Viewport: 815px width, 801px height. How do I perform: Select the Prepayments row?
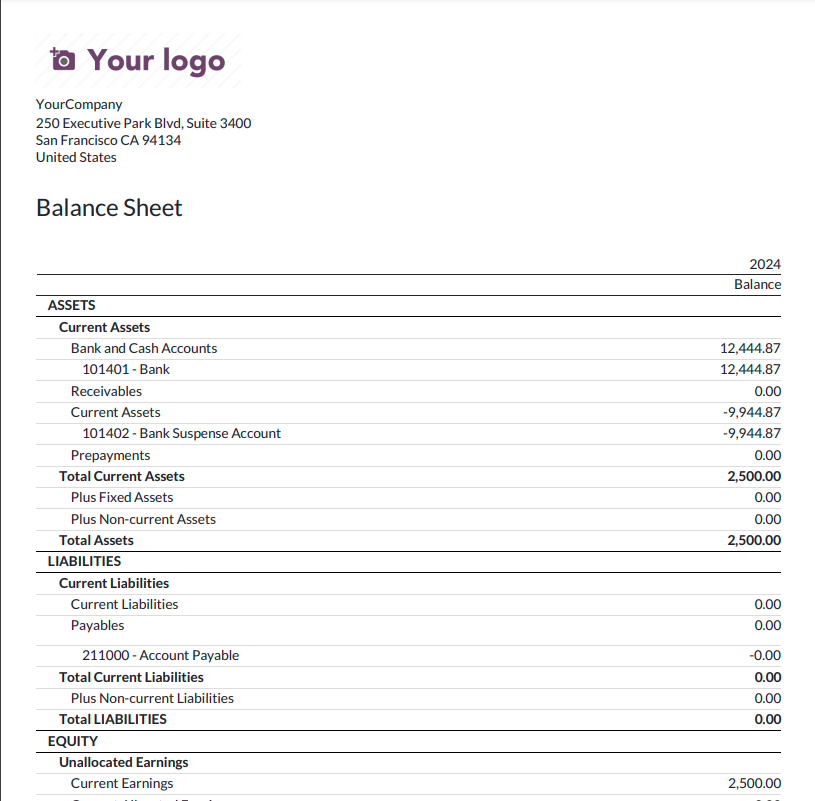coord(110,455)
